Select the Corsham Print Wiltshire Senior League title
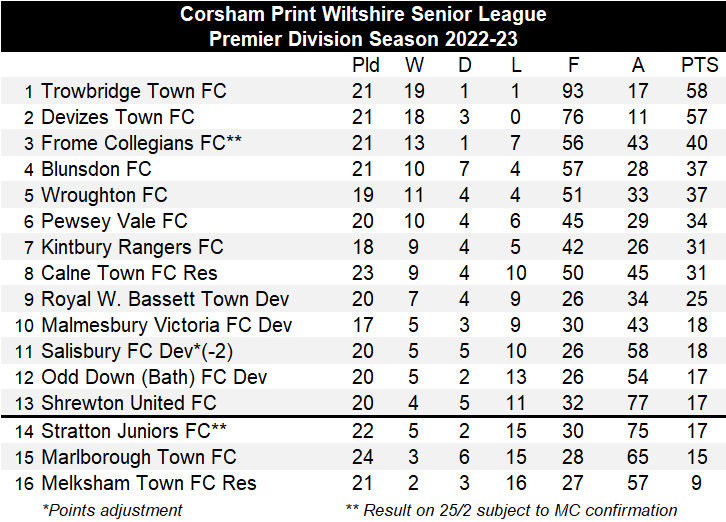 tap(363, 15)
